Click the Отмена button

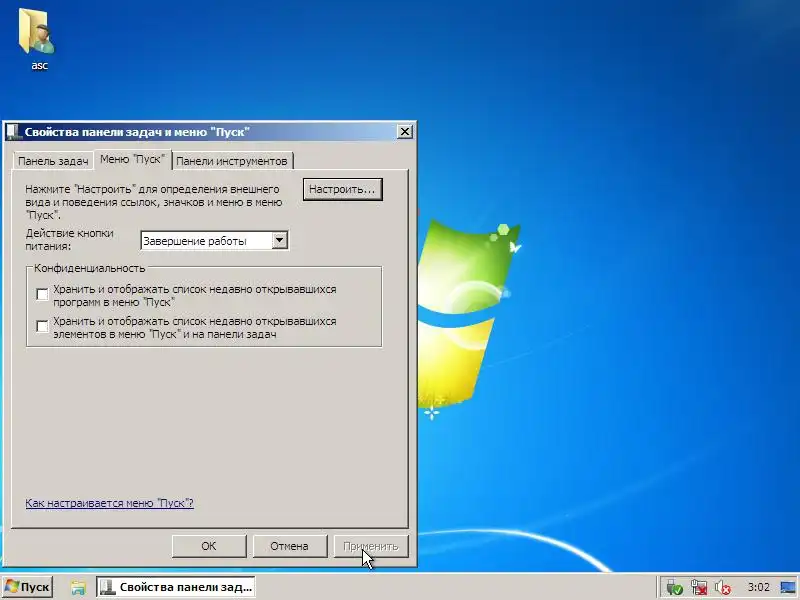click(x=289, y=546)
